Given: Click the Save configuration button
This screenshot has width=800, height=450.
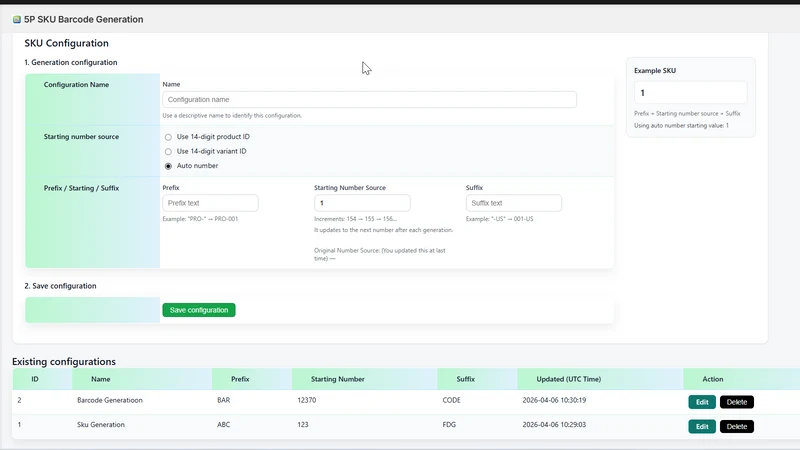Looking at the screenshot, I should [x=199, y=310].
